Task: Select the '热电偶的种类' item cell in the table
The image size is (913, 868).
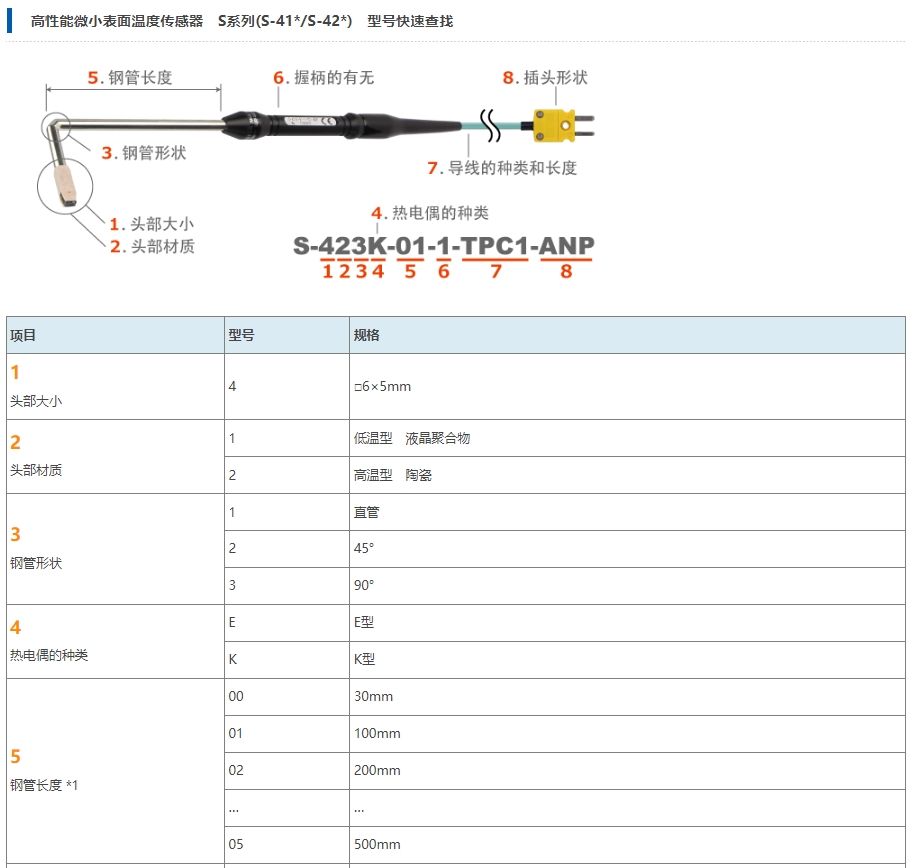Action: click(x=115, y=642)
